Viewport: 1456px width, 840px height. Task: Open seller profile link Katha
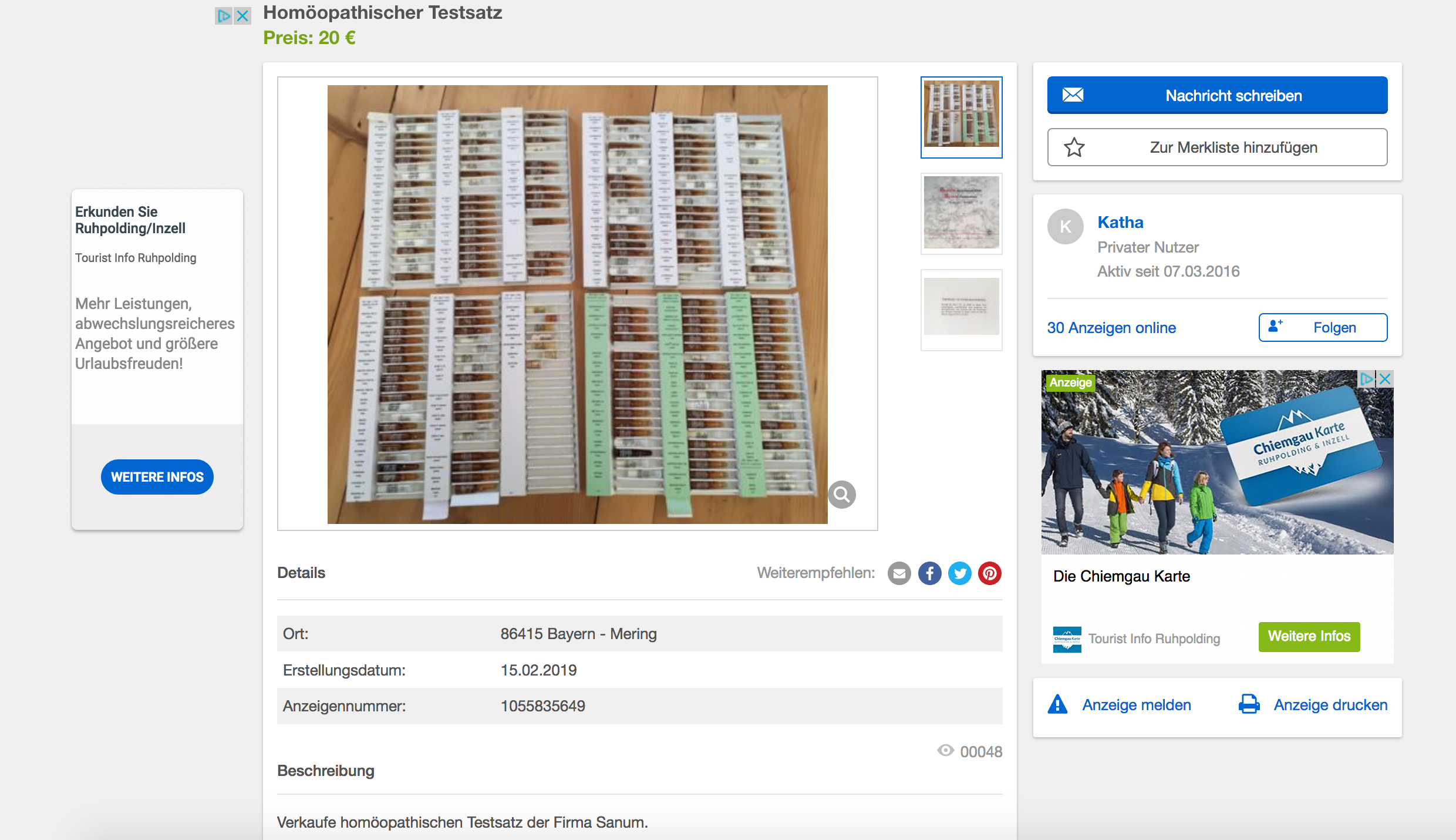pyautogui.click(x=1120, y=222)
